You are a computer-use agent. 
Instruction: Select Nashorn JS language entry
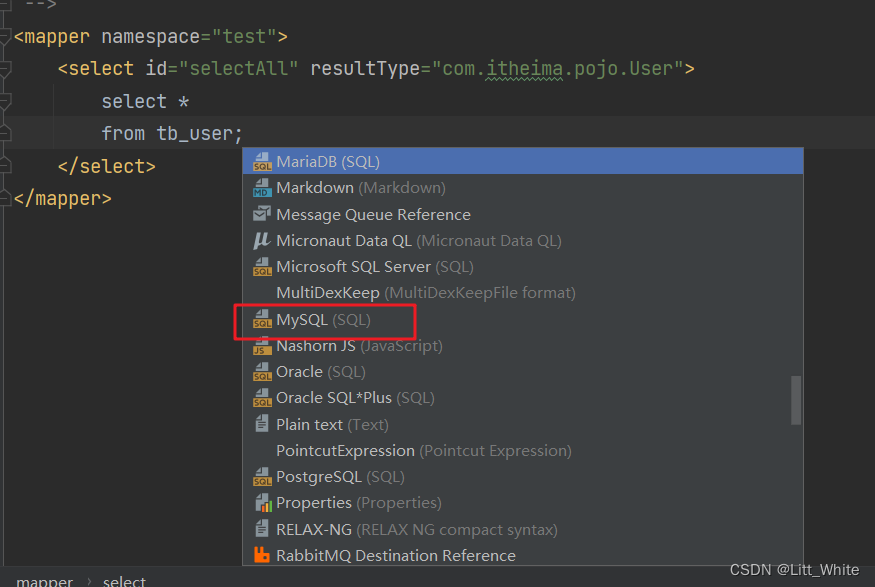click(x=523, y=346)
